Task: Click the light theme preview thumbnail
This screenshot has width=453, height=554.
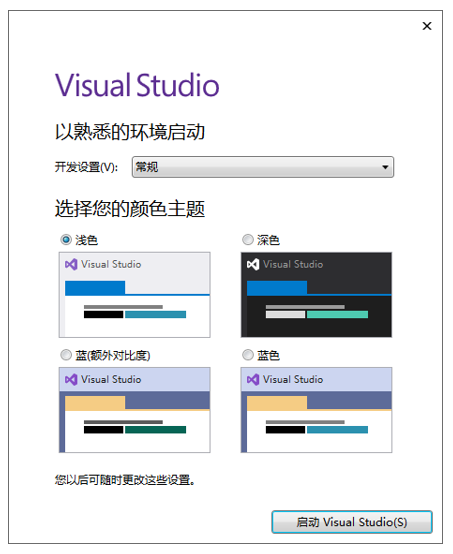Action: [135, 295]
